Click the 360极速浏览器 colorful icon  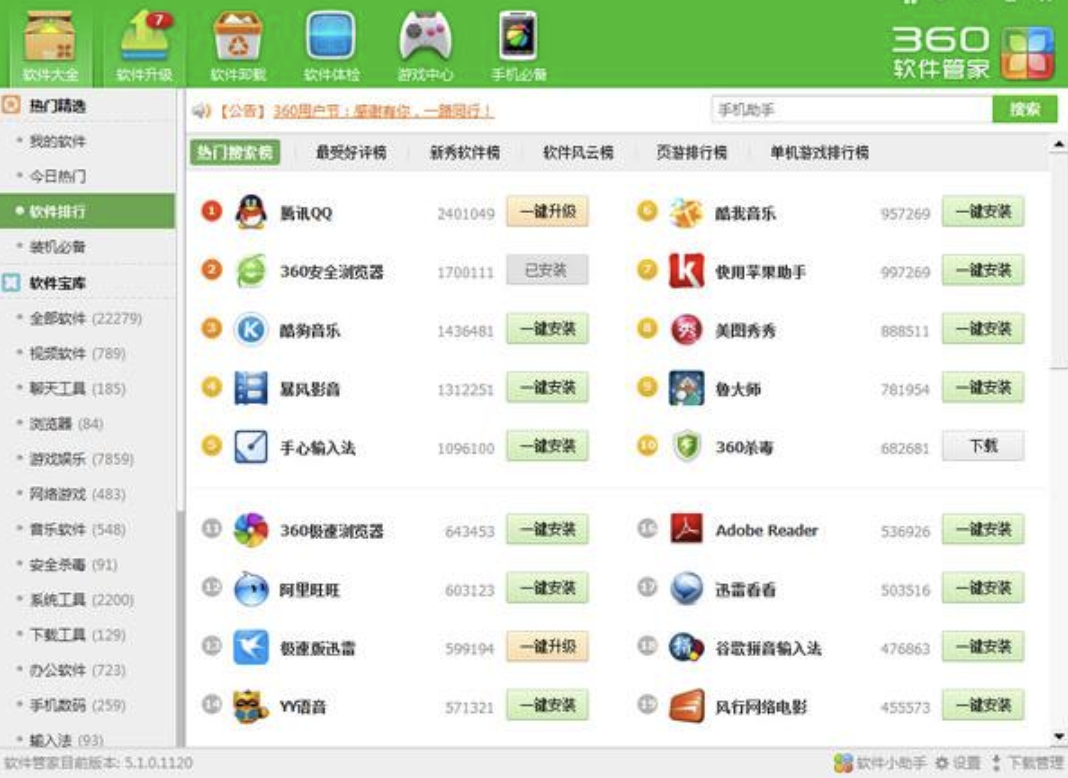pyautogui.click(x=251, y=530)
